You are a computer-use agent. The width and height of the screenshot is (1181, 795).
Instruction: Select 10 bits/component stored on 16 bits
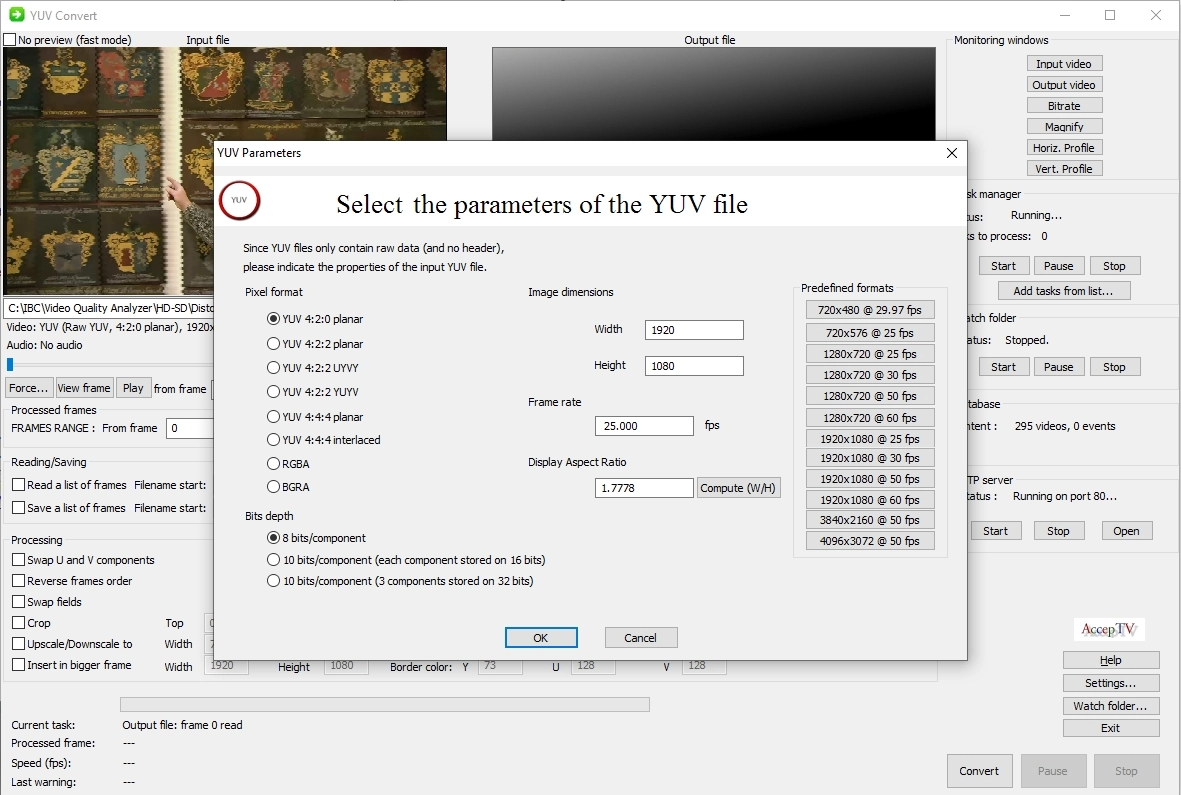coord(273,560)
